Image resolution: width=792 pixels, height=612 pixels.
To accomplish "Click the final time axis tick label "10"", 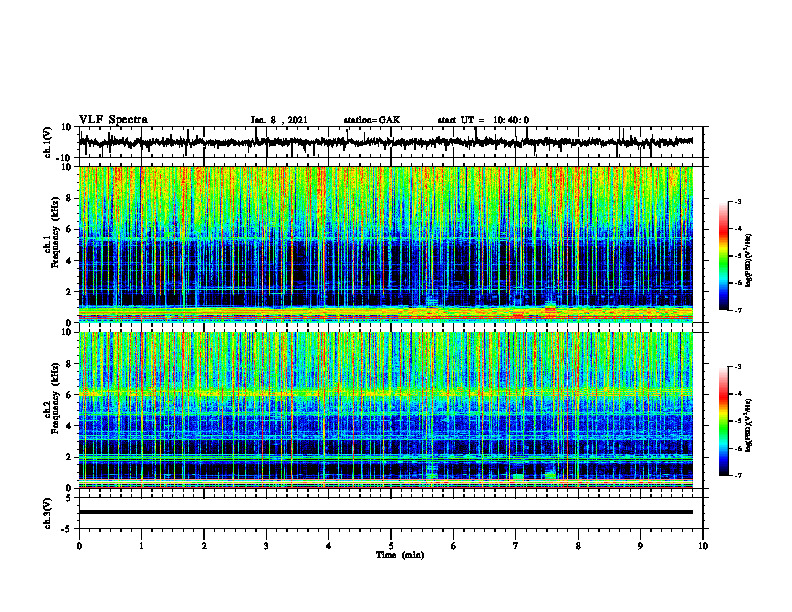I will pyautogui.click(x=703, y=546).
